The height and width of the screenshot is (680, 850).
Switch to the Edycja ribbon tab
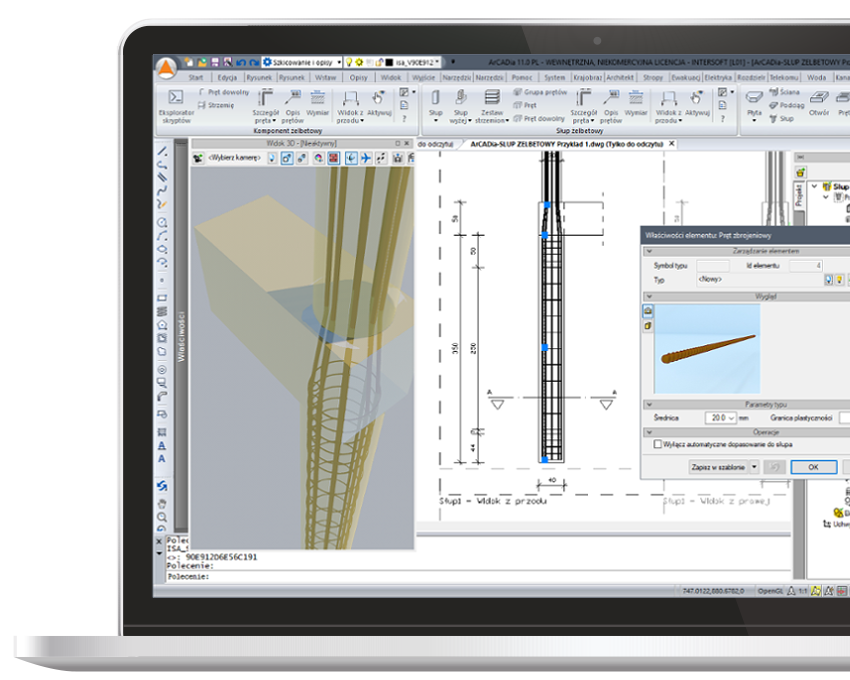(x=227, y=78)
